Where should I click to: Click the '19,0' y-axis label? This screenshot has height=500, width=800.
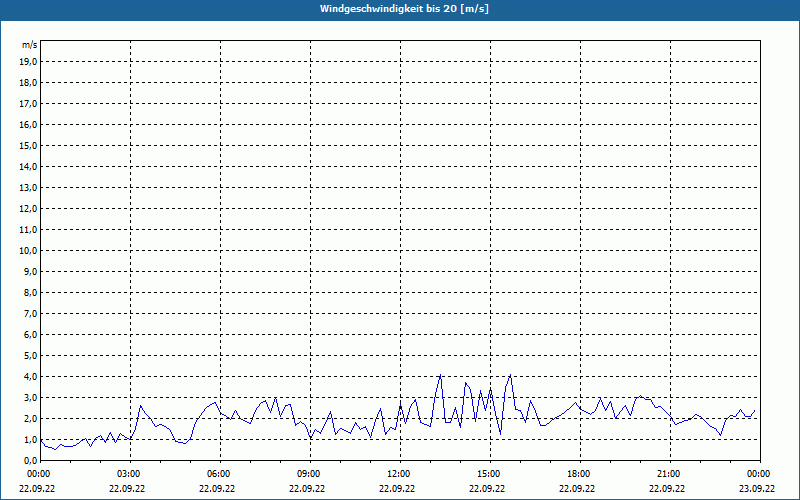coord(30,62)
